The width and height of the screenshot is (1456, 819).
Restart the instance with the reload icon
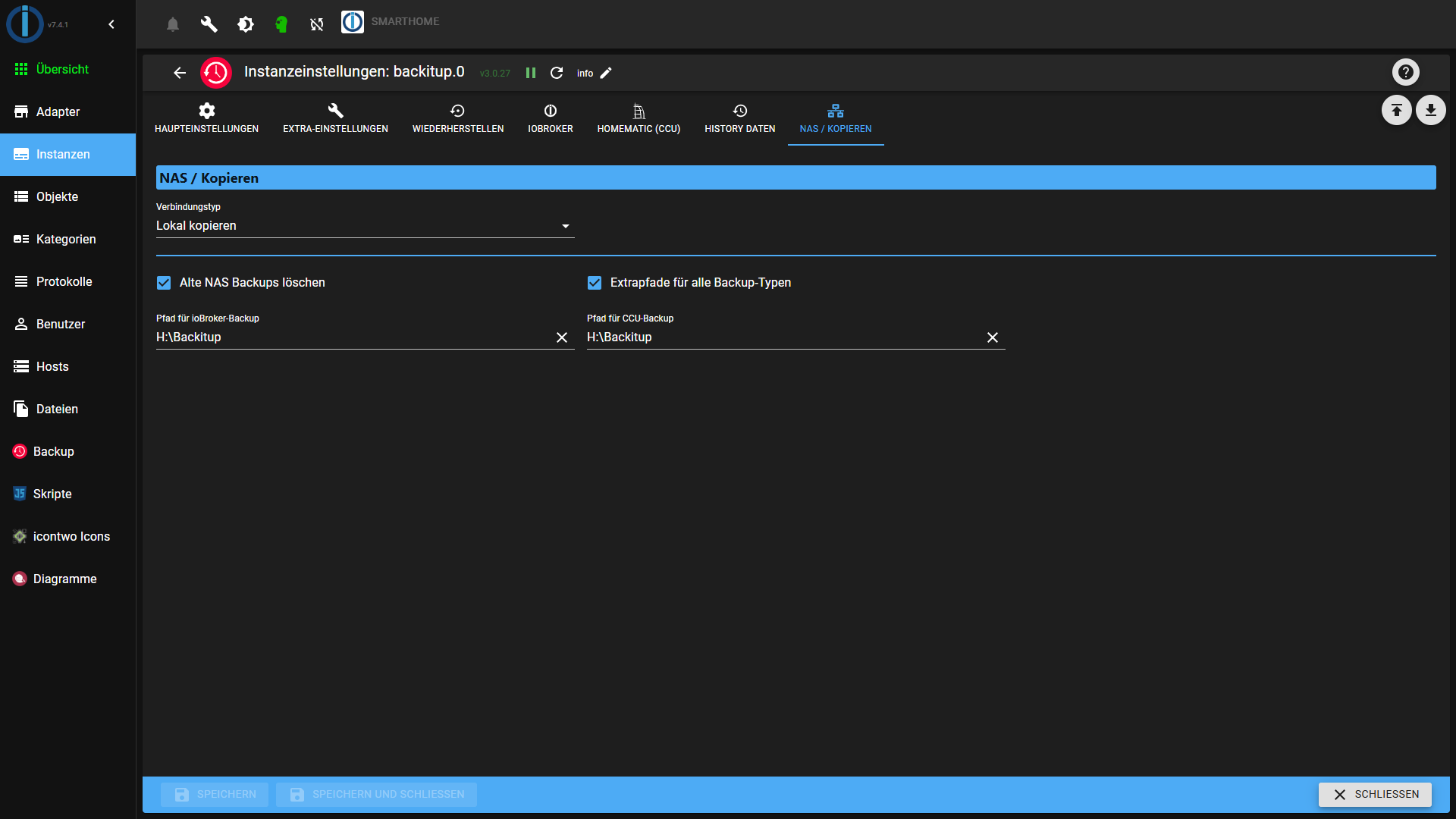[x=557, y=73]
